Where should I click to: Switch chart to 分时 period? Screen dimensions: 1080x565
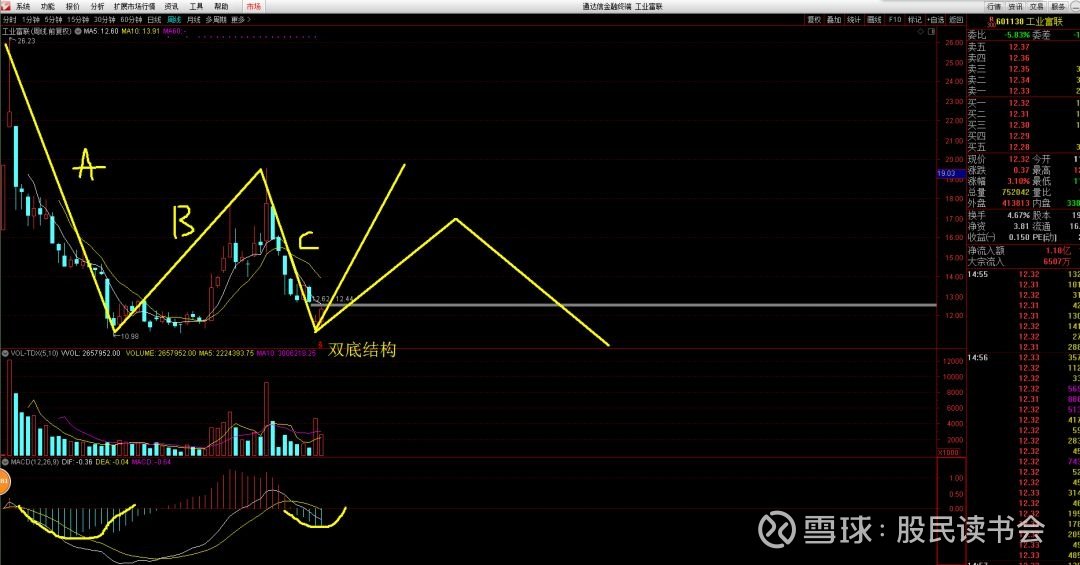pos(10,20)
